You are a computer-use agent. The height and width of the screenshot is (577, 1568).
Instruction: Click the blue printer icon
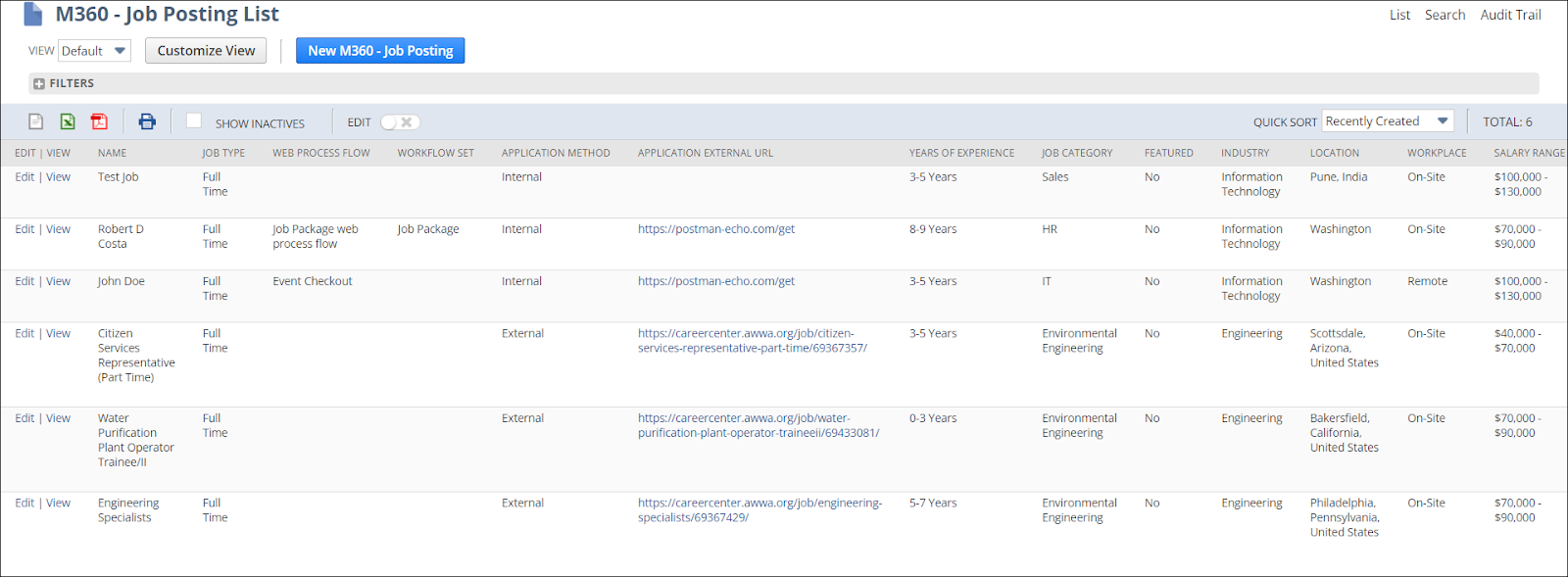click(x=147, y=121)
